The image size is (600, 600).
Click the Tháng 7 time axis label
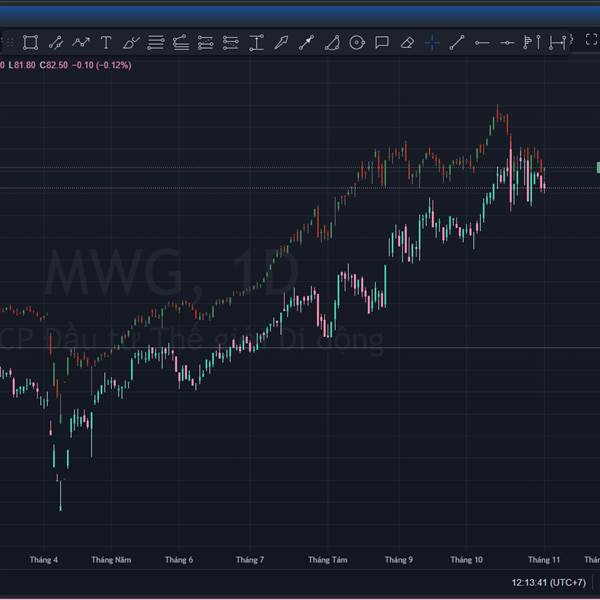(250, 560)
